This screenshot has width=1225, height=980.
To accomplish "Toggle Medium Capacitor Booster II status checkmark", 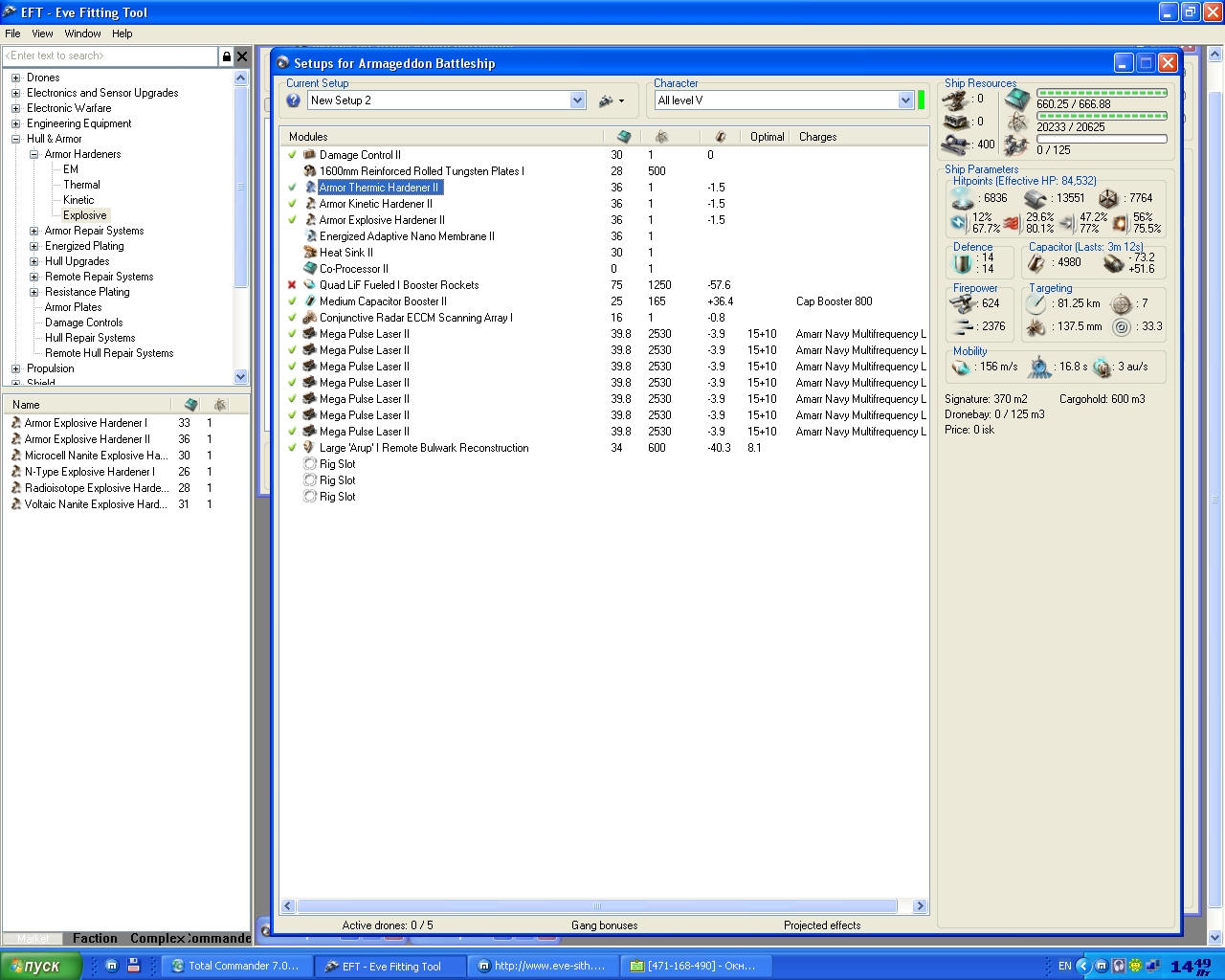I will (x=292, y=301).
